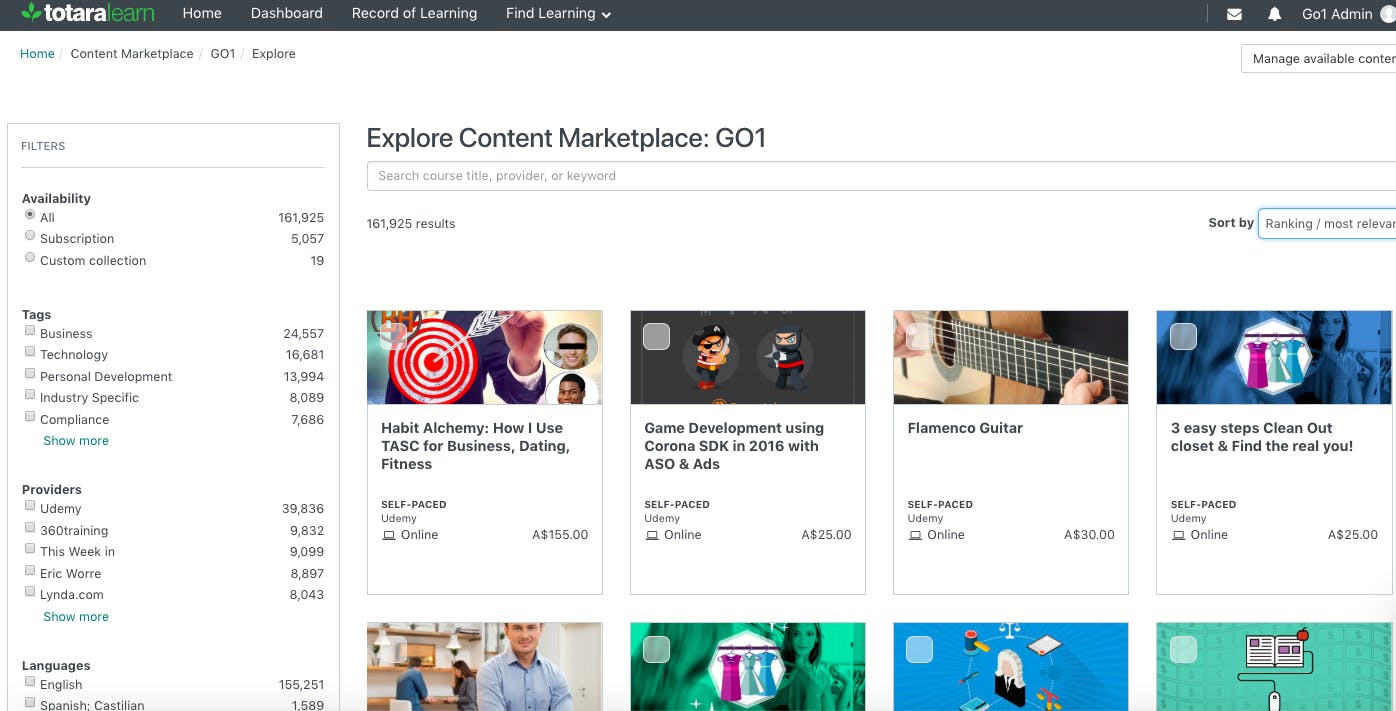The image size is (1396, 711).
Task: Select the All availability radio button
Action: coord(30,215)
